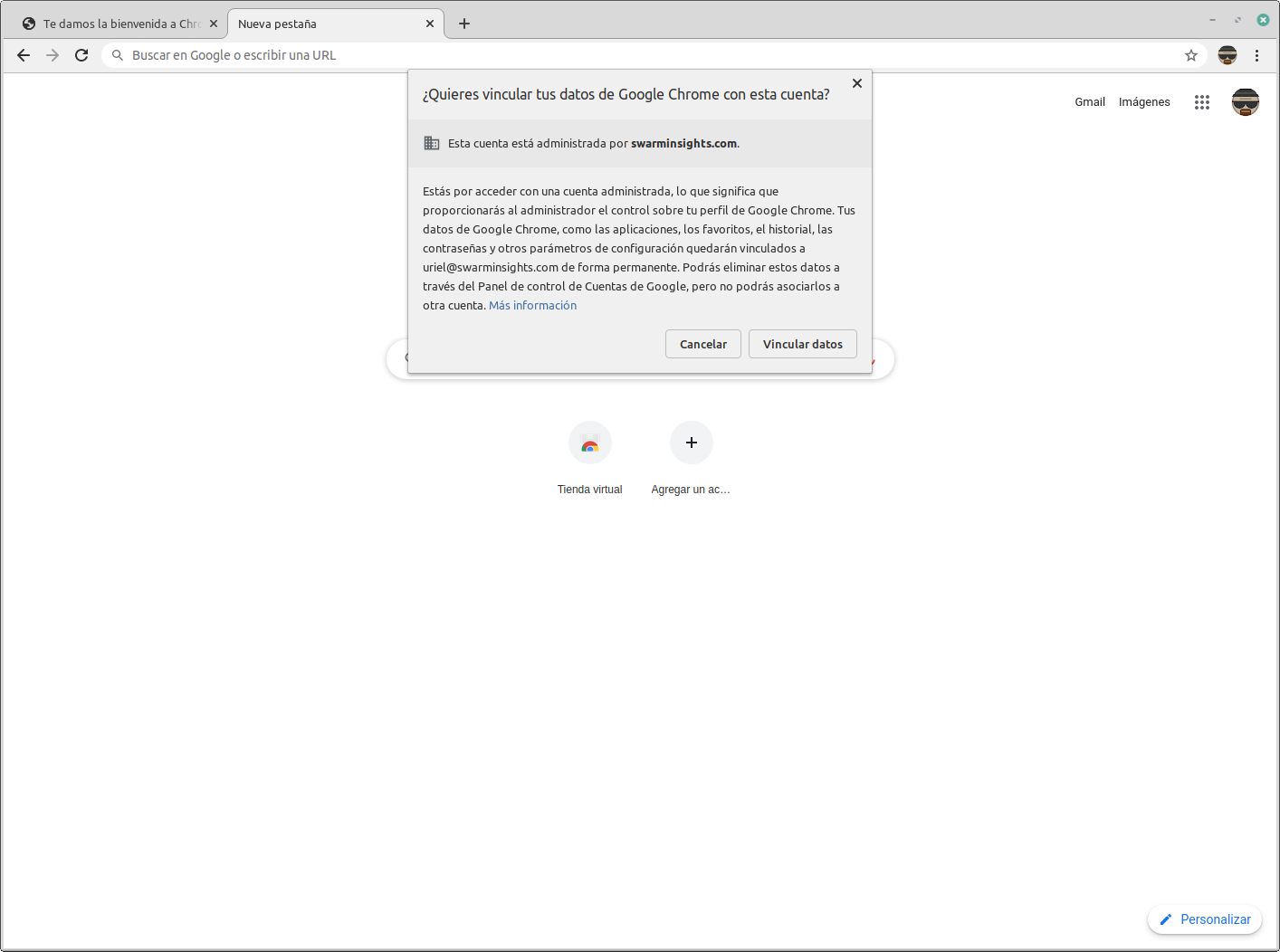1280x952 pixels.
Task: Go back using the back arrow
Action: (24, 55)
